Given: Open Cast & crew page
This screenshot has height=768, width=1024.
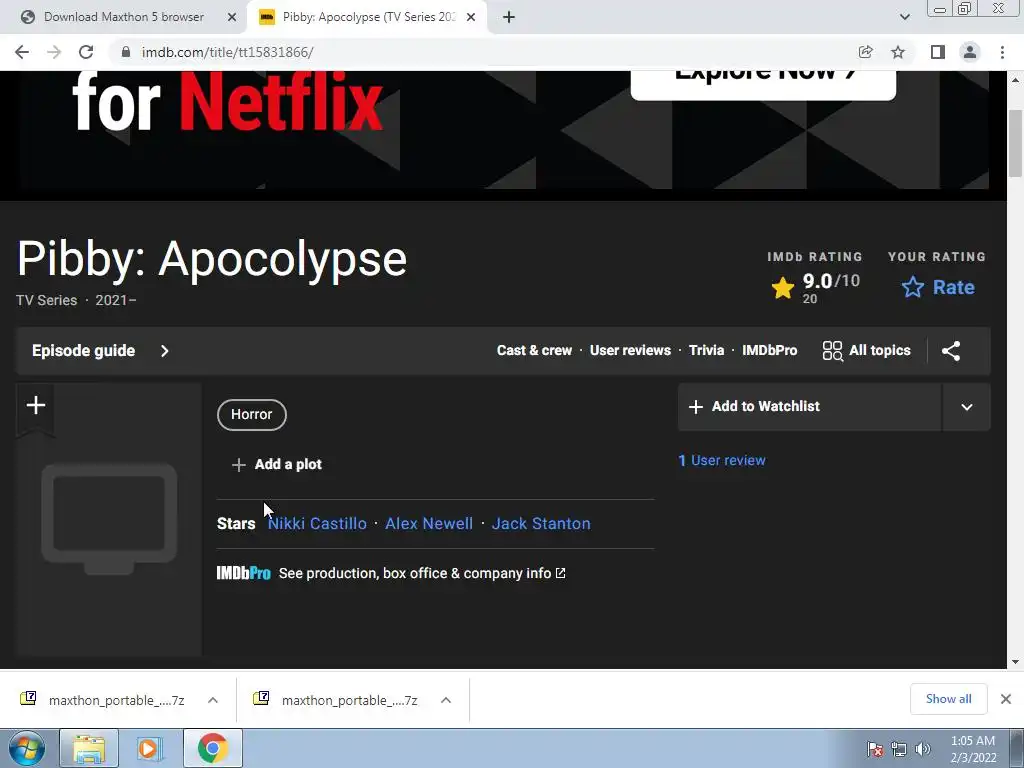Looking at the screenshot, I should point(534,351).
